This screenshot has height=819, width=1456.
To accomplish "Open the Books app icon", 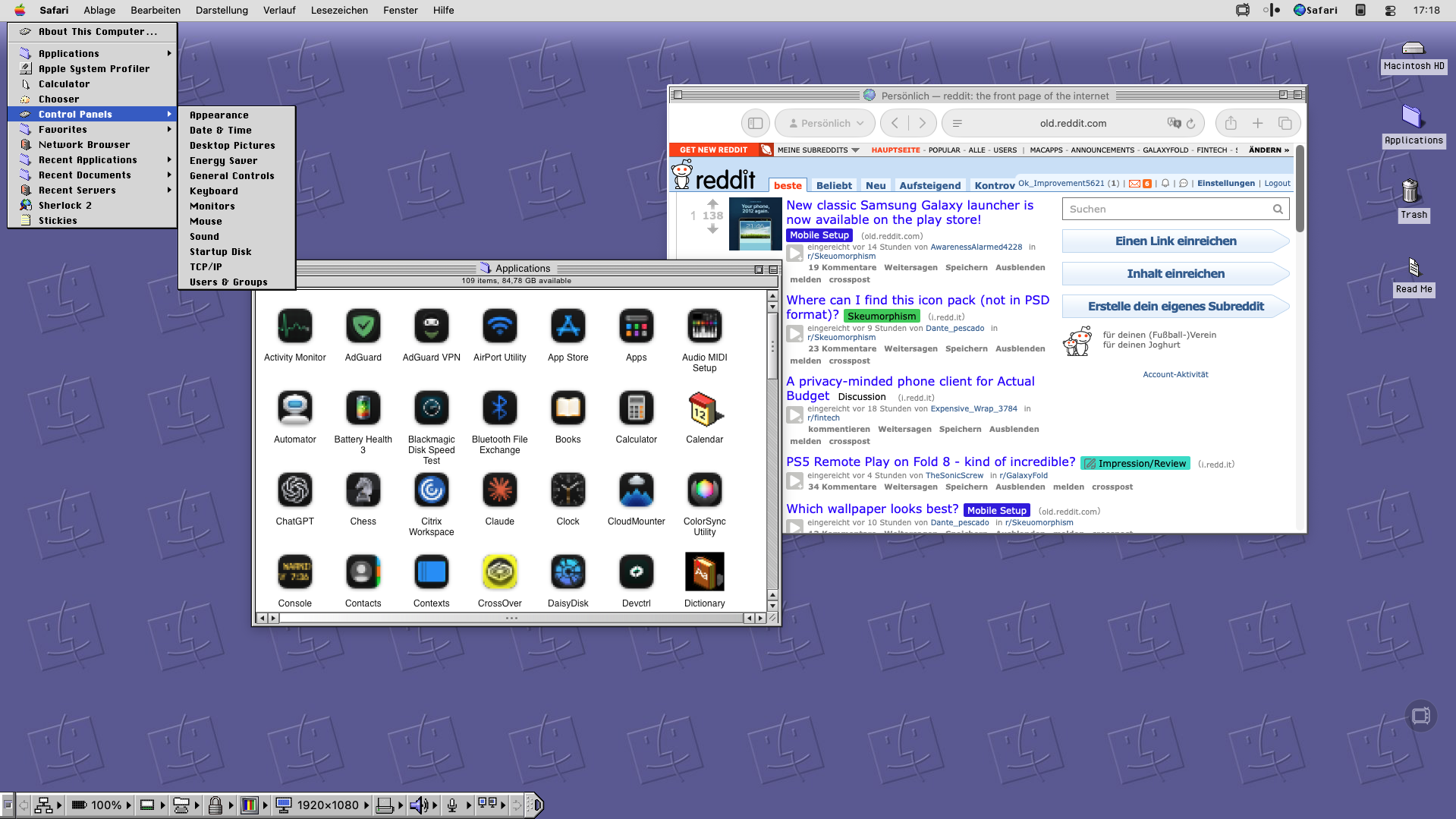I will [568, 408].
